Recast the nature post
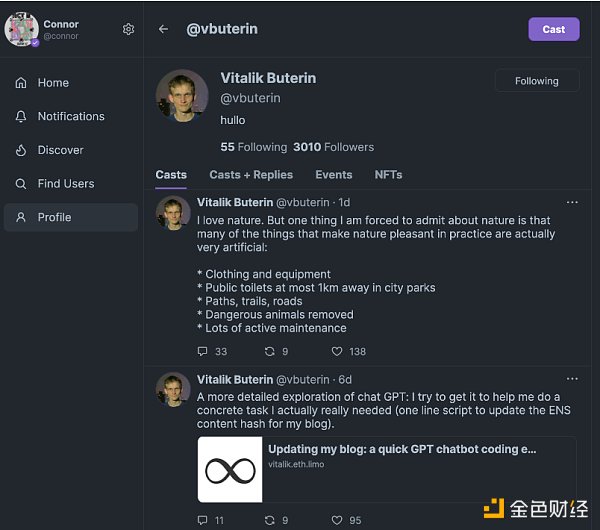Image resolution: width=600 pixels, height=530 pixels. (x=269, y=351)
